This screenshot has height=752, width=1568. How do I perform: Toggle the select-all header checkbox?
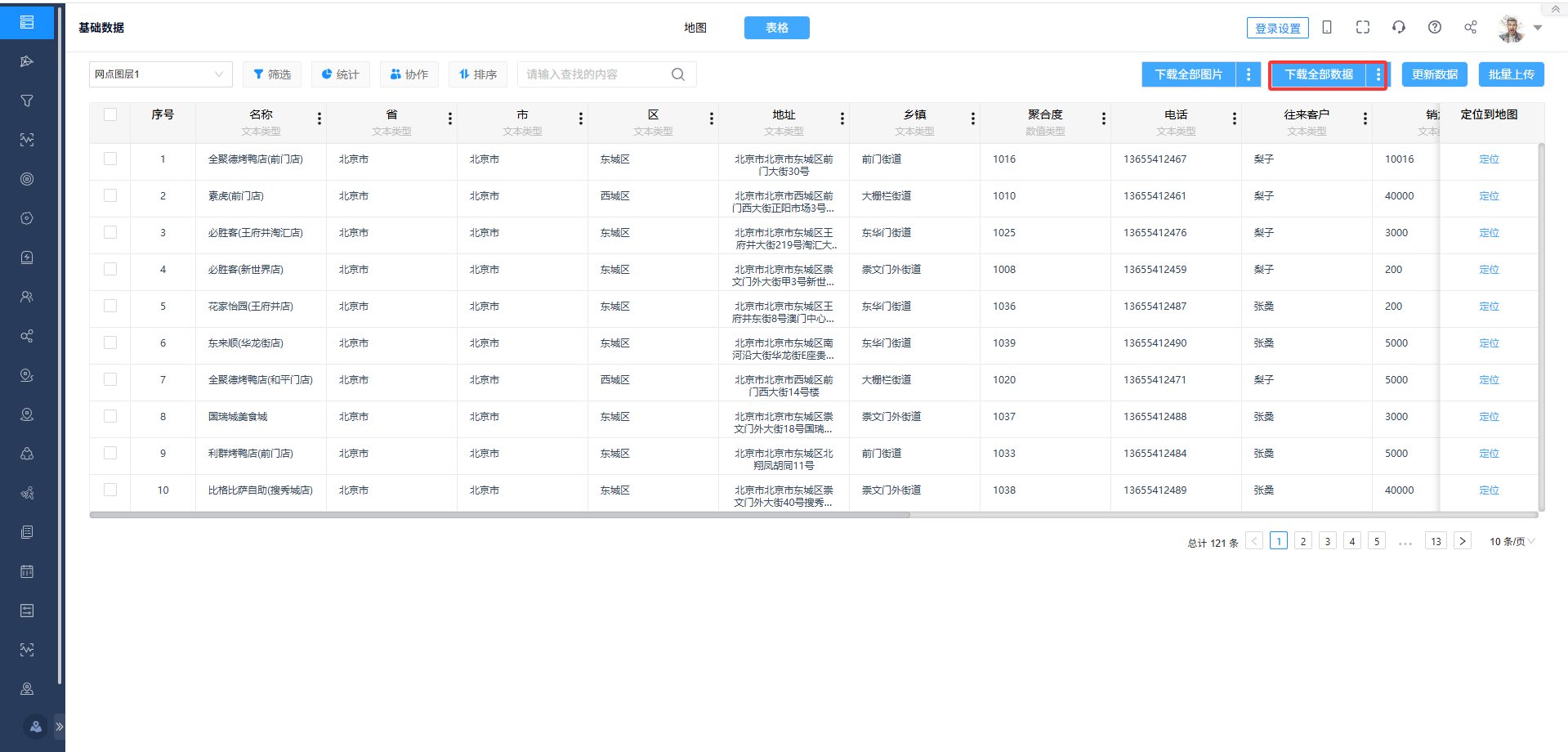[x=110, y=114]
